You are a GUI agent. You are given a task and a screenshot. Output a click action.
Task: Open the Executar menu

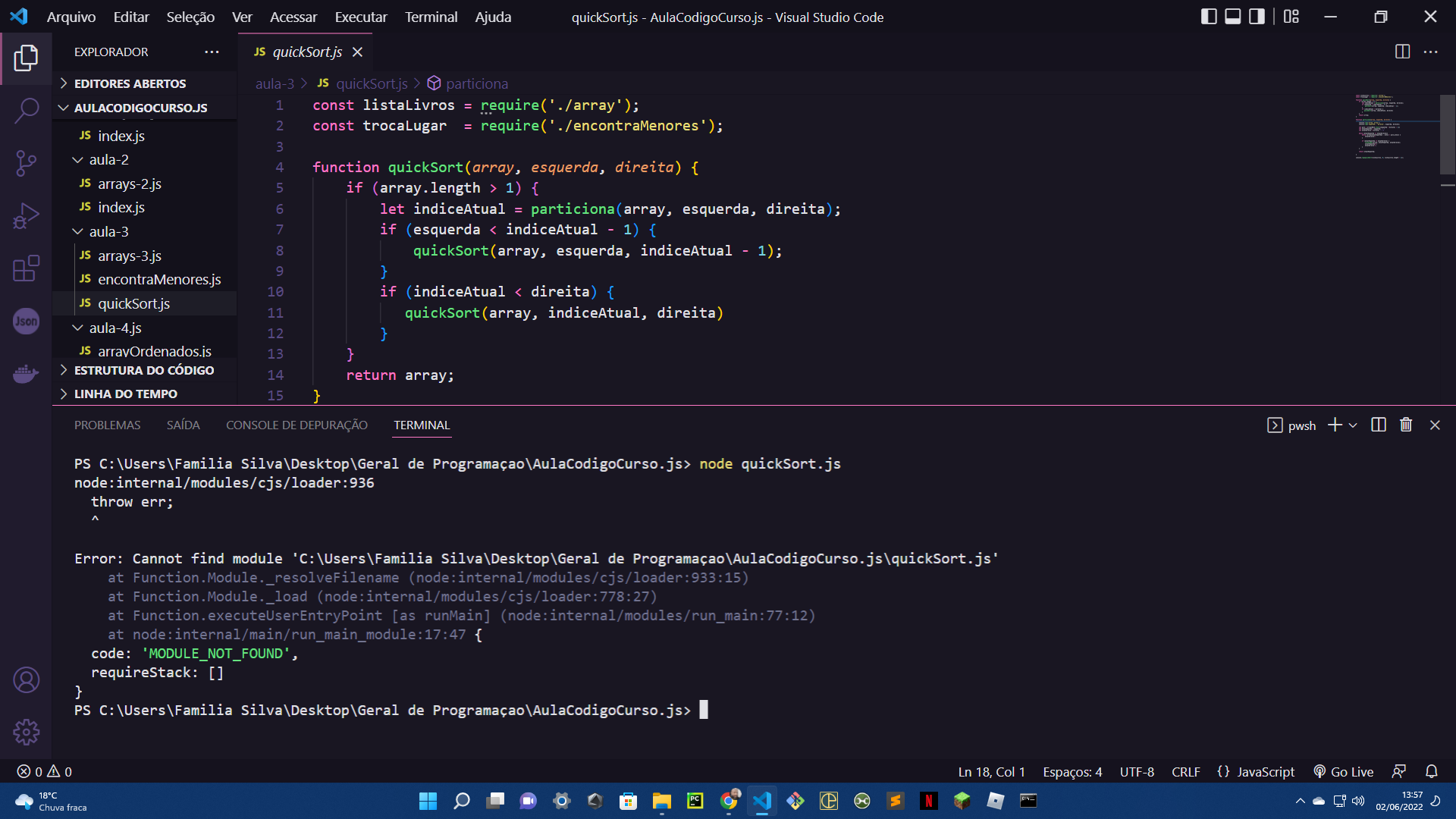(x=361, y=17)
